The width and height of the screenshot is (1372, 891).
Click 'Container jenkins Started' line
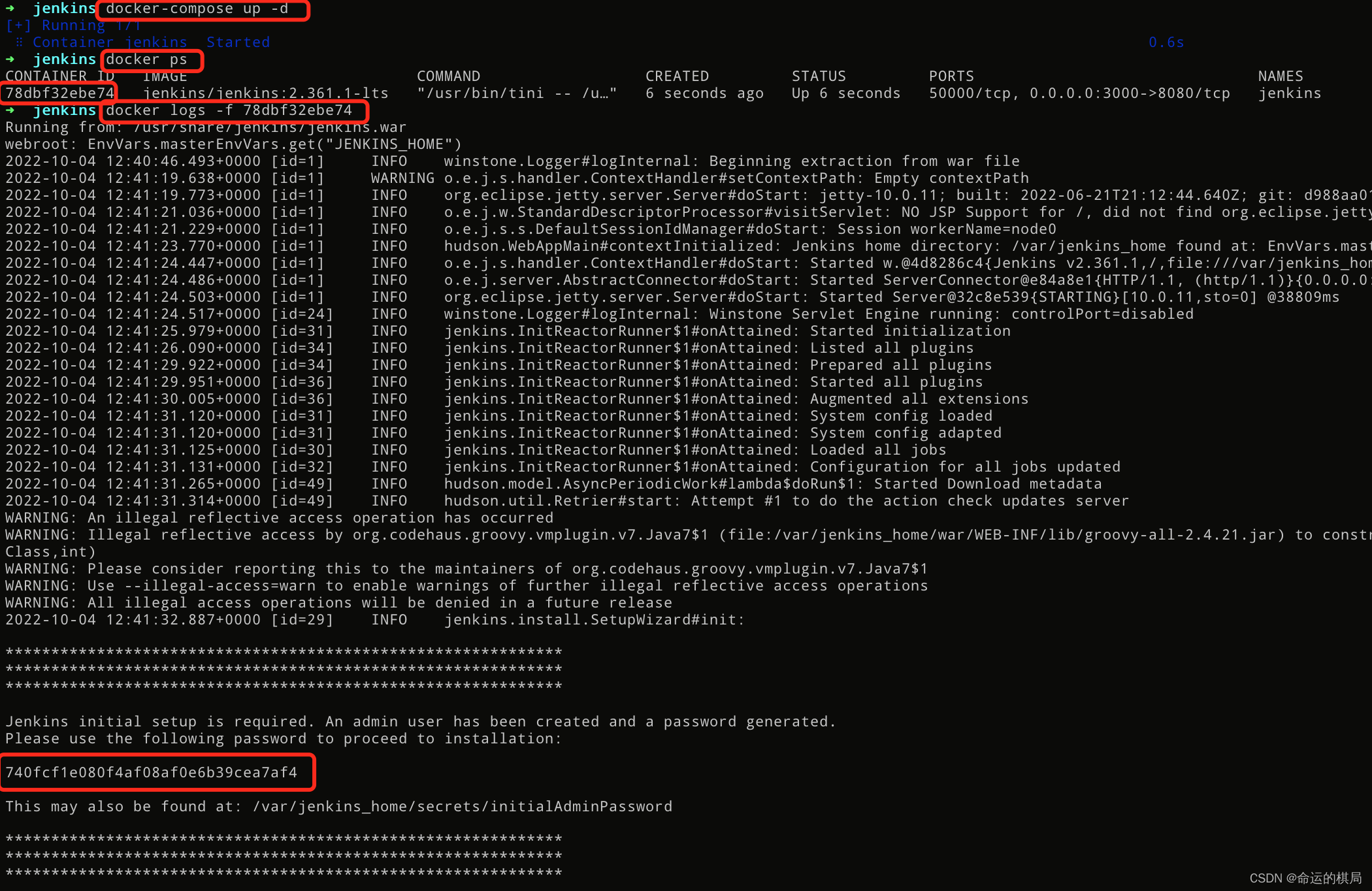151,42
